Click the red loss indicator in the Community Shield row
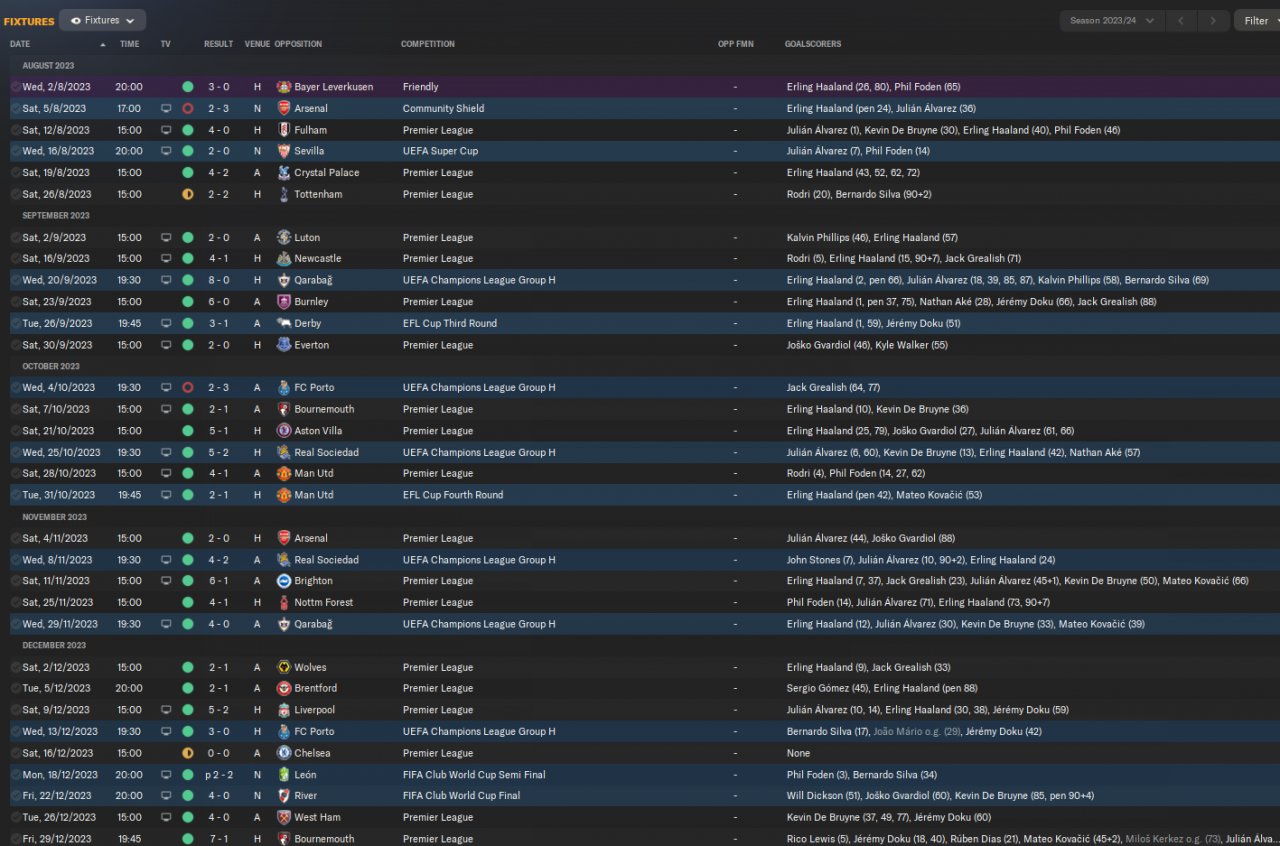 [187, 108]
